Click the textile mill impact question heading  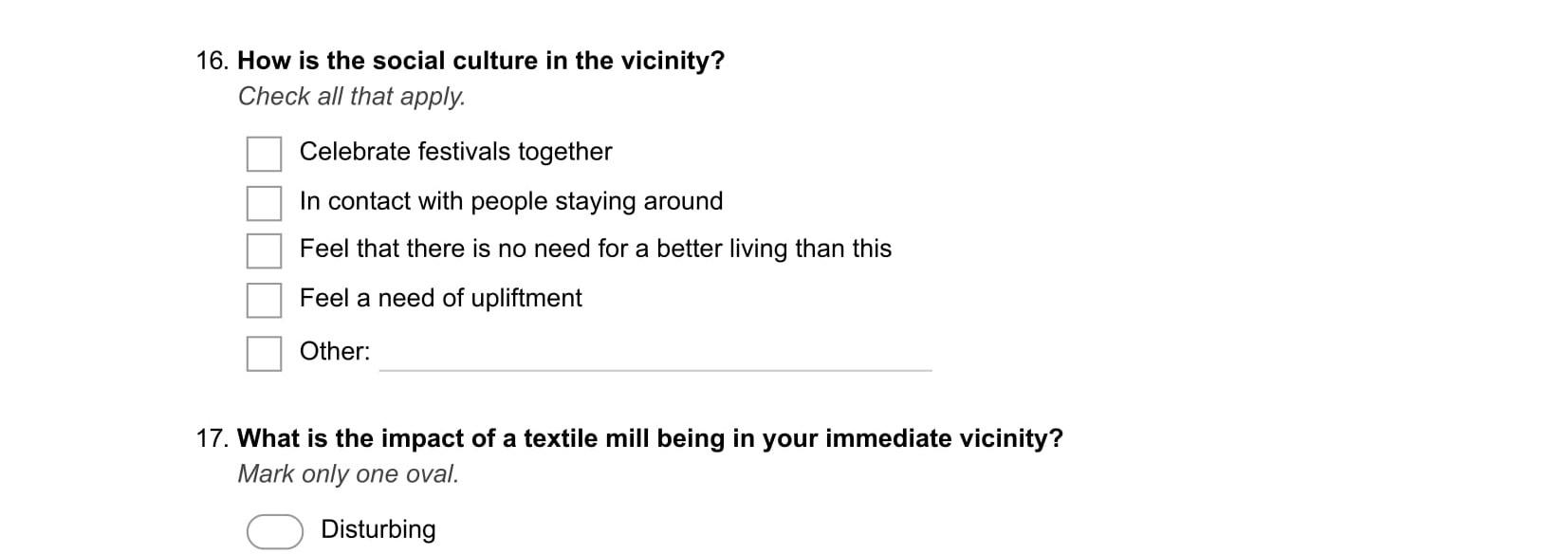tap(650, 438)
